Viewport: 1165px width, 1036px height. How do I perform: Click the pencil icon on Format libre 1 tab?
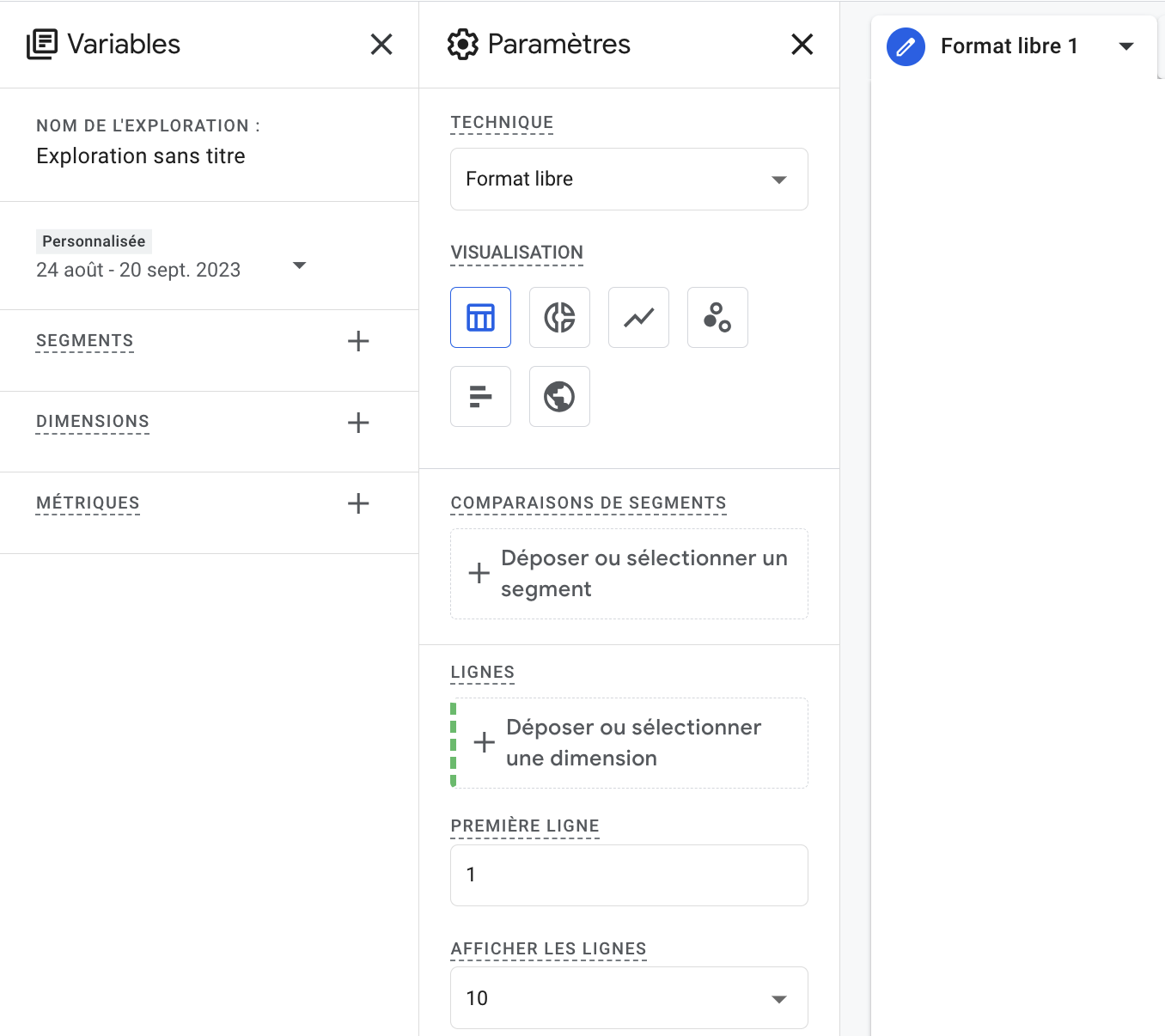pyautogui.click(x=906, y=46)
